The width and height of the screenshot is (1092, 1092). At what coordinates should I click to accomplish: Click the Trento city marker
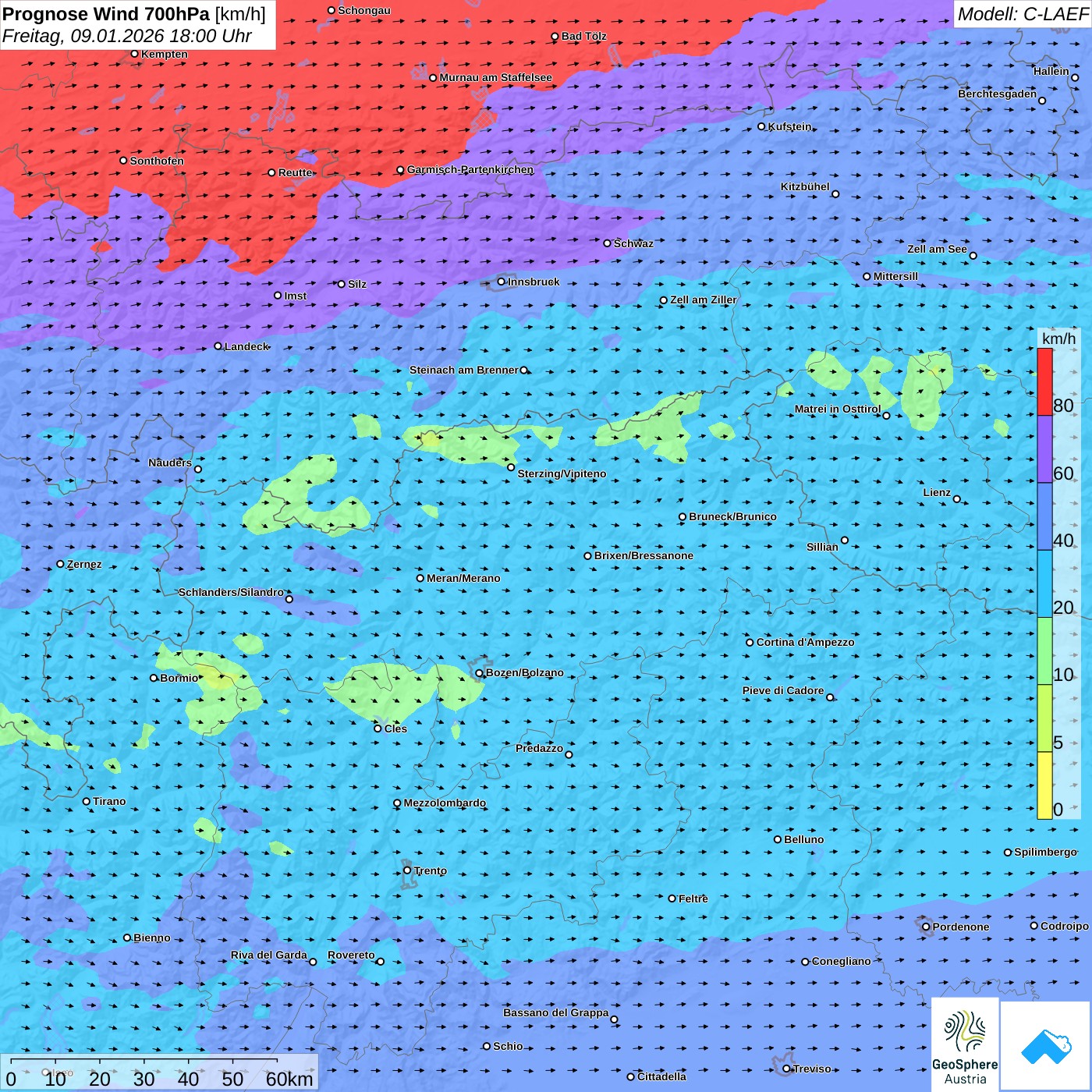[x=407, y=870]
